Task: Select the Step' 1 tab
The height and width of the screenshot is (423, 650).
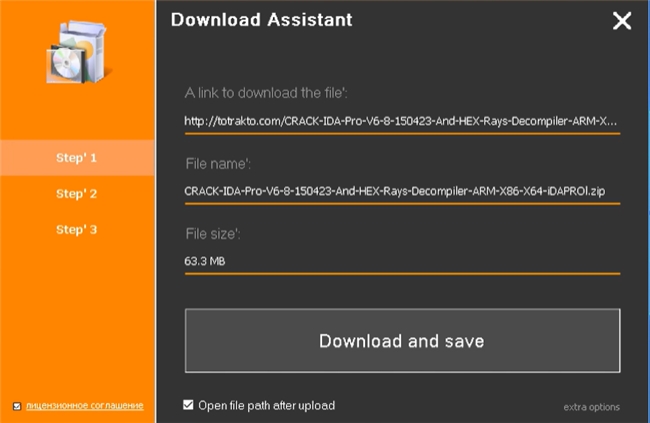Action: (x=77, y=158)
